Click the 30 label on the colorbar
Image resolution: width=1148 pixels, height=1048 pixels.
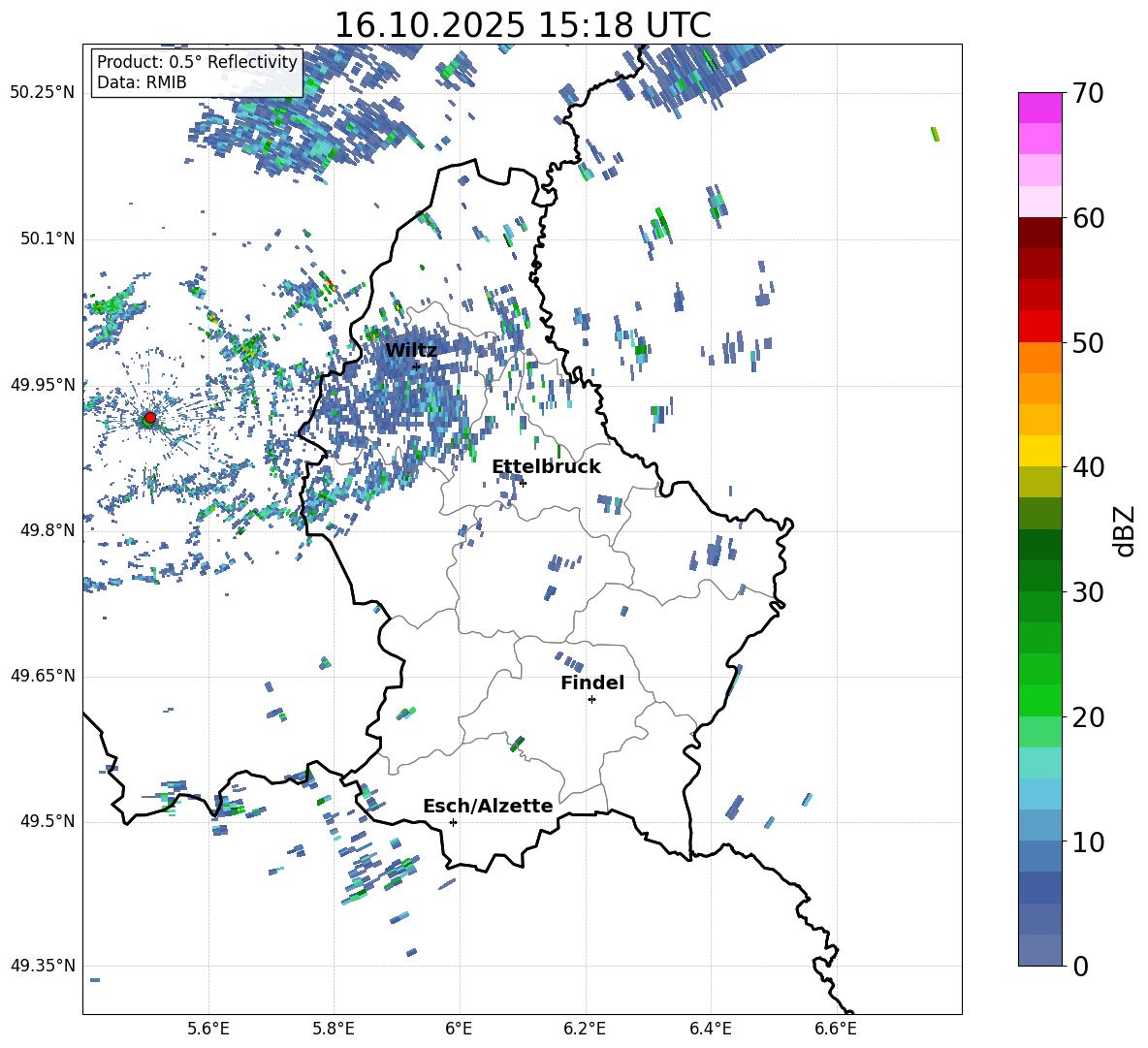click(x=1088, y=592)
